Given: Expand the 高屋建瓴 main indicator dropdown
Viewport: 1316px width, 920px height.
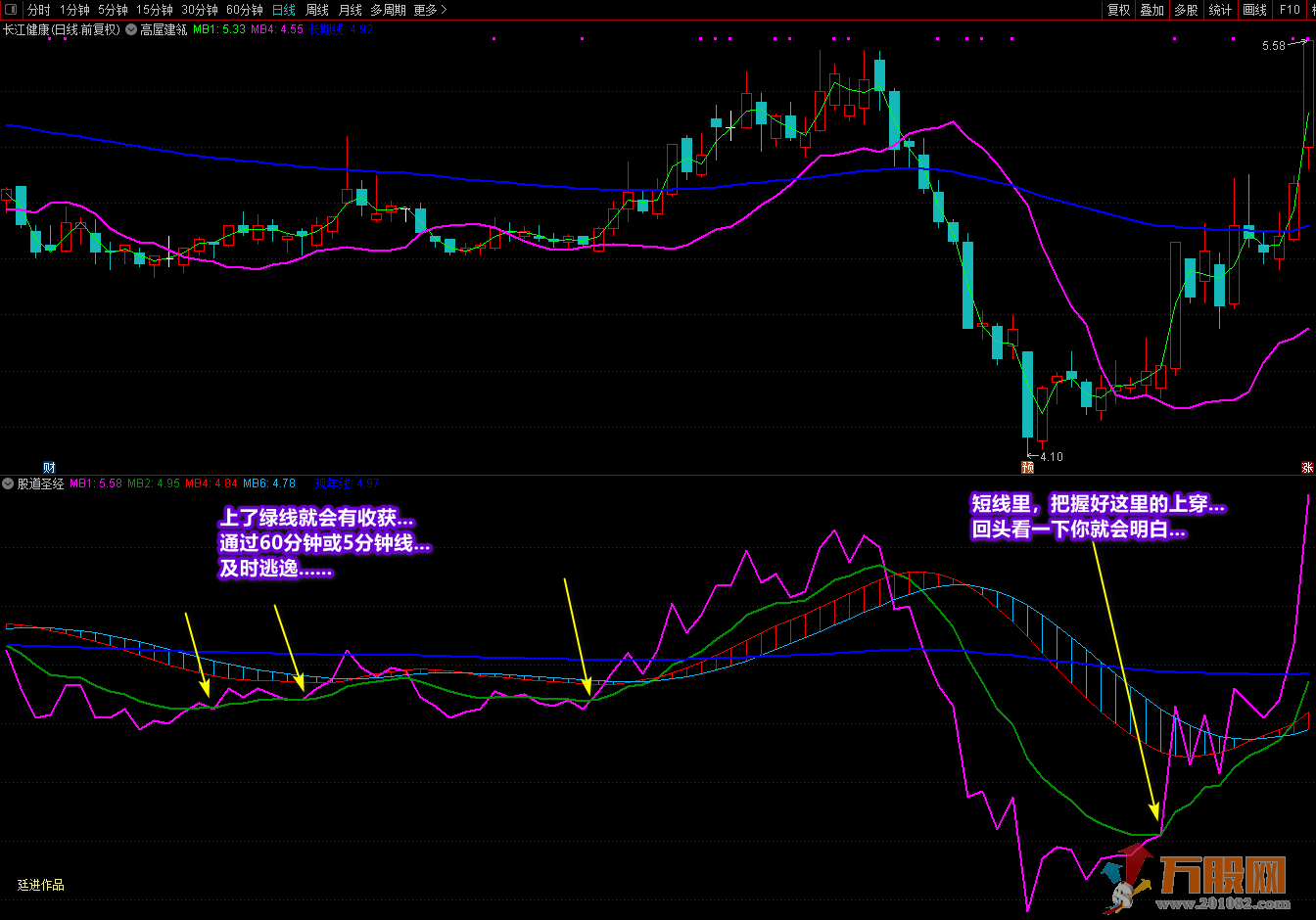Looking at the screenshot, I should tap(131, 29).
